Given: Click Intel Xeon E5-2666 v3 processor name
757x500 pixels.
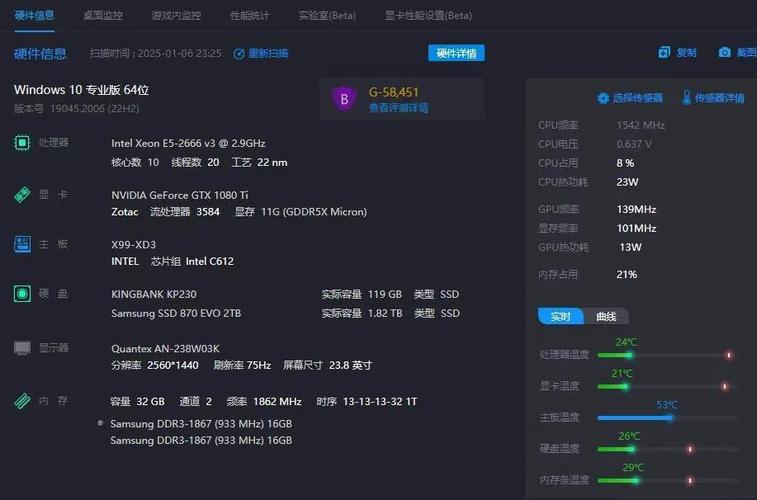Looking at the screenshot, I should (x=188, y=143).
